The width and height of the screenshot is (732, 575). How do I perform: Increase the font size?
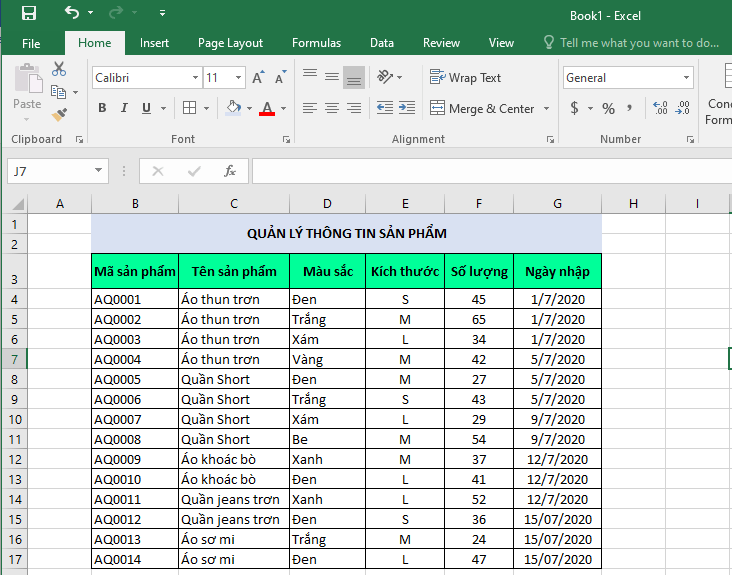[258, 77]
